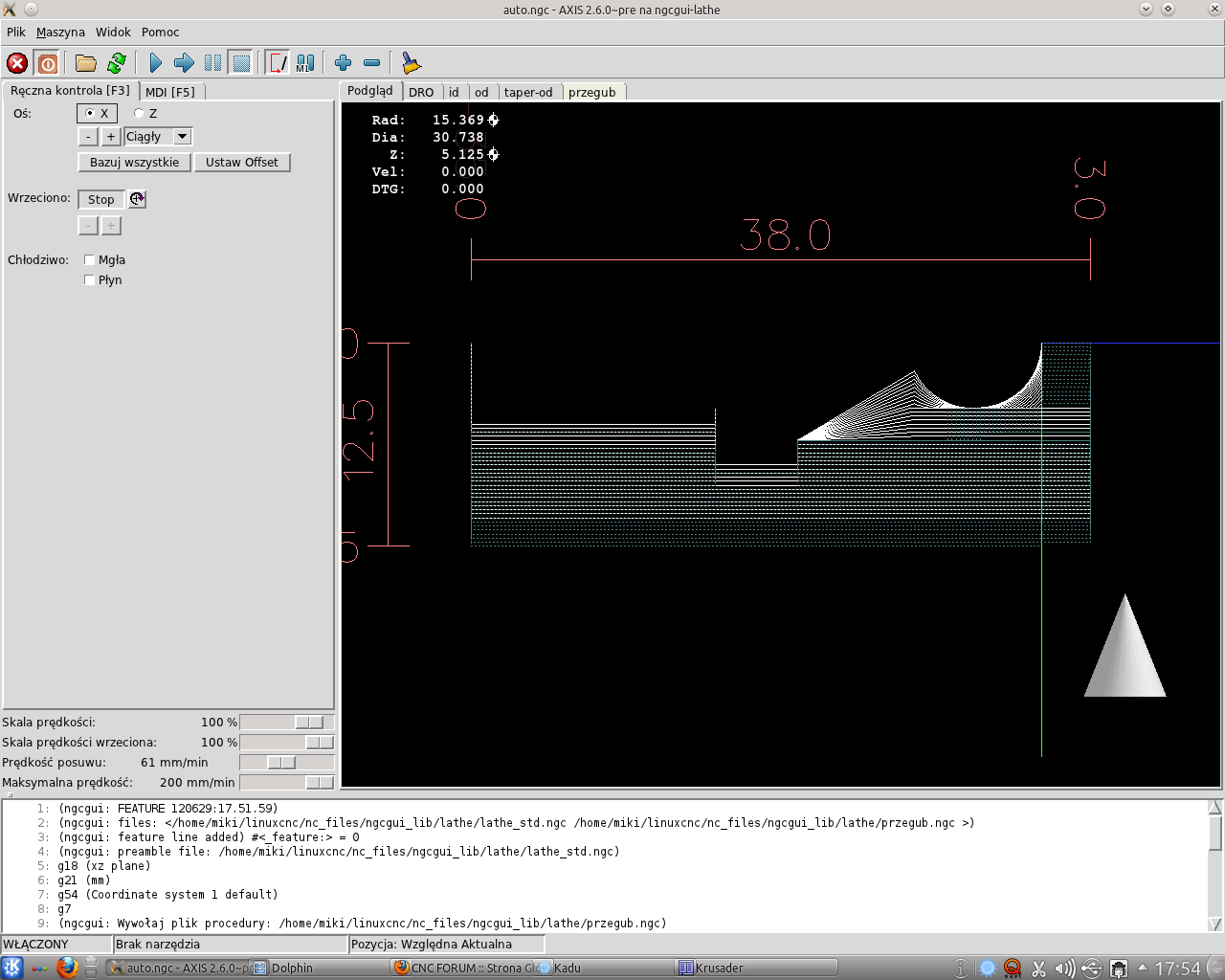Click the Bazuj wszystkie button
The width and height of the screenshot is (1225, 980).
134,162
